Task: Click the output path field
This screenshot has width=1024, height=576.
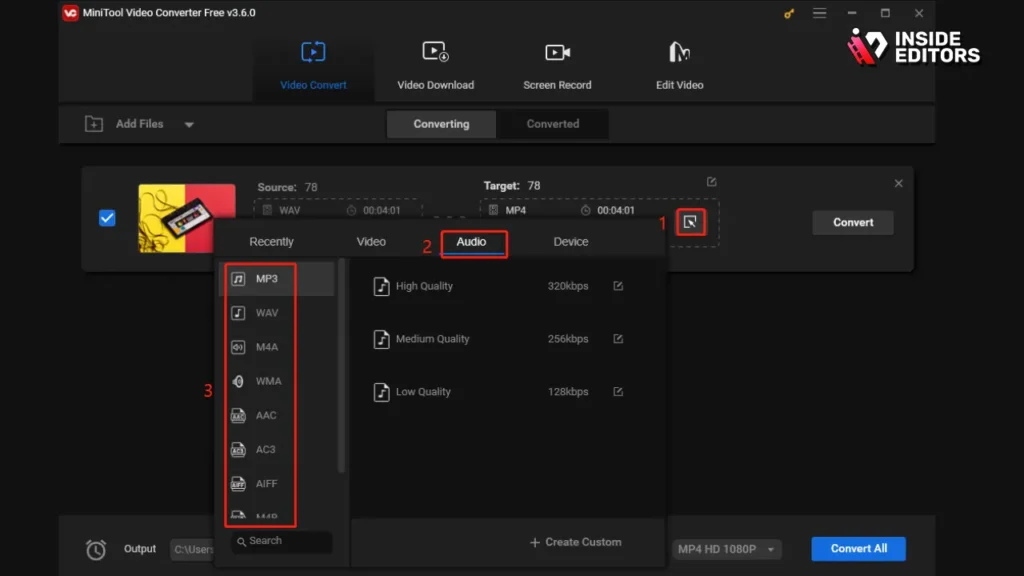Action: tap(193, 550)
